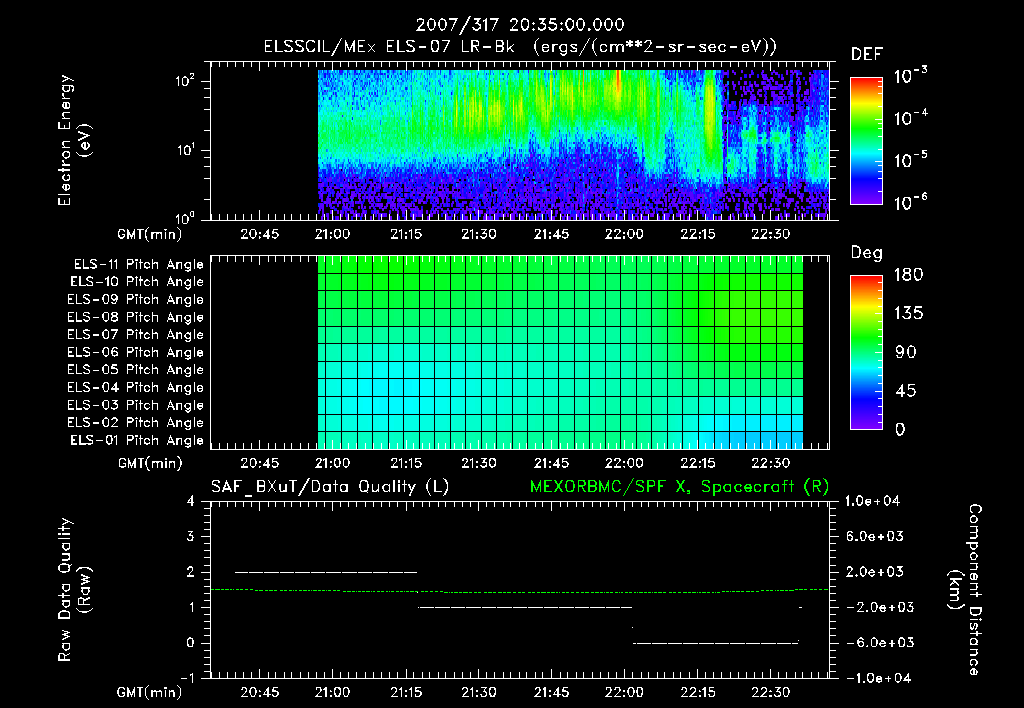Select the ELS-09 Pitch Angle row label
1024x708 pixels.
tap(135, 300)
